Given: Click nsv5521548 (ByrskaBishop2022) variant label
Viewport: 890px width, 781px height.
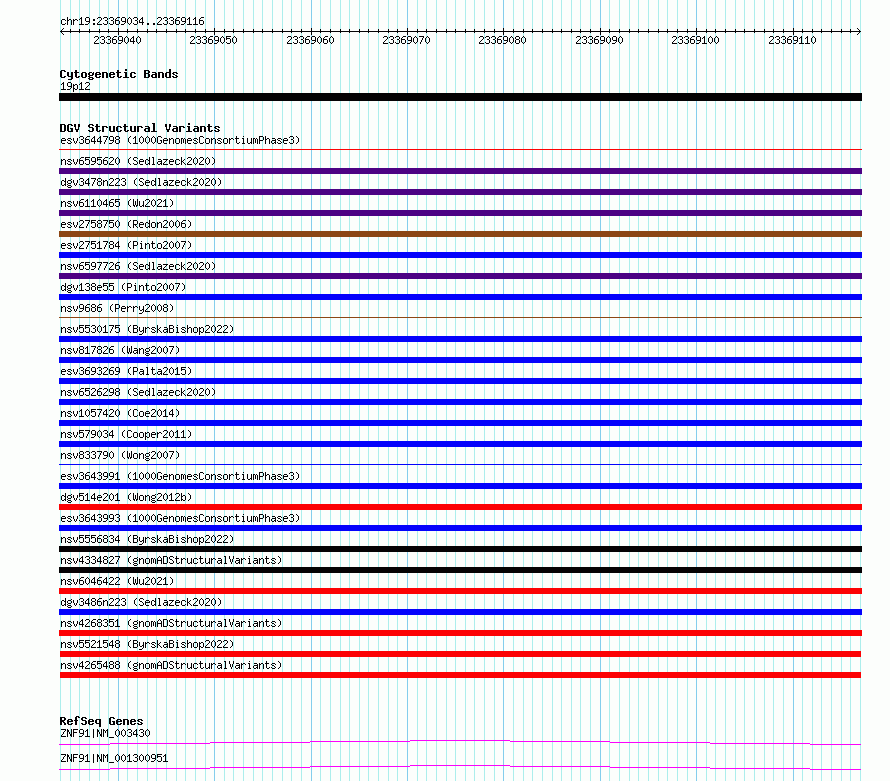Looking at the screenshot, I should tap(147, 644).
